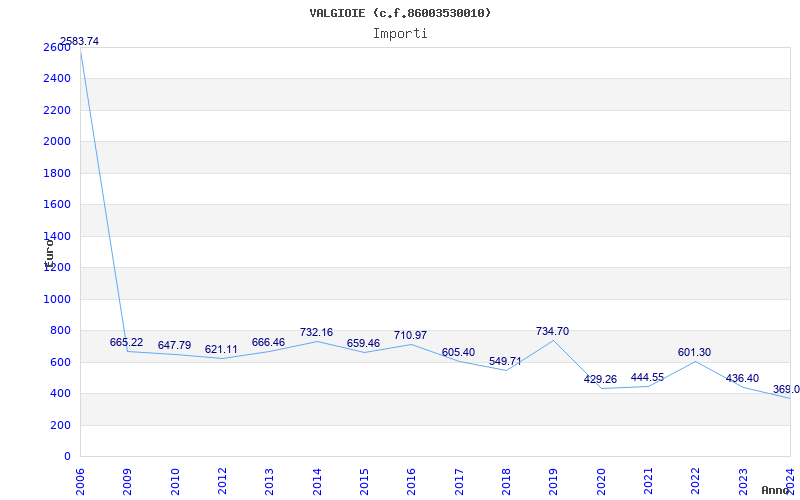
Task: Select the 647.79 data label
Action: (174, 345)
